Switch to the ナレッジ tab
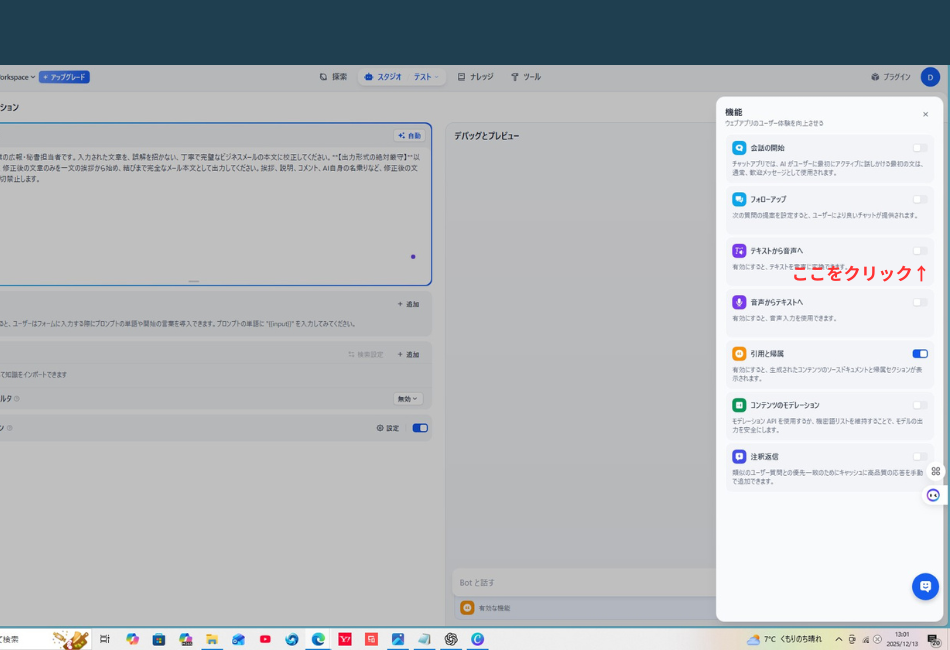The width and height of the screenshot is (950, 650). (x=475, y=77)
